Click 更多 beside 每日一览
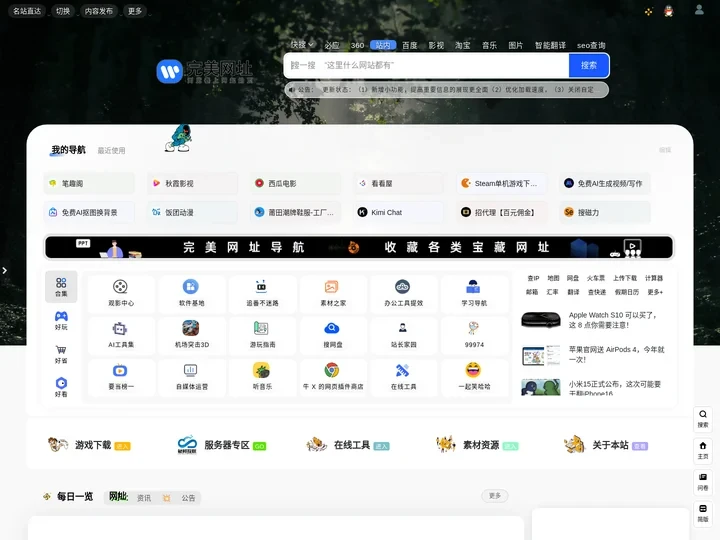Viewport: 720px width, 540px height. 495,496
